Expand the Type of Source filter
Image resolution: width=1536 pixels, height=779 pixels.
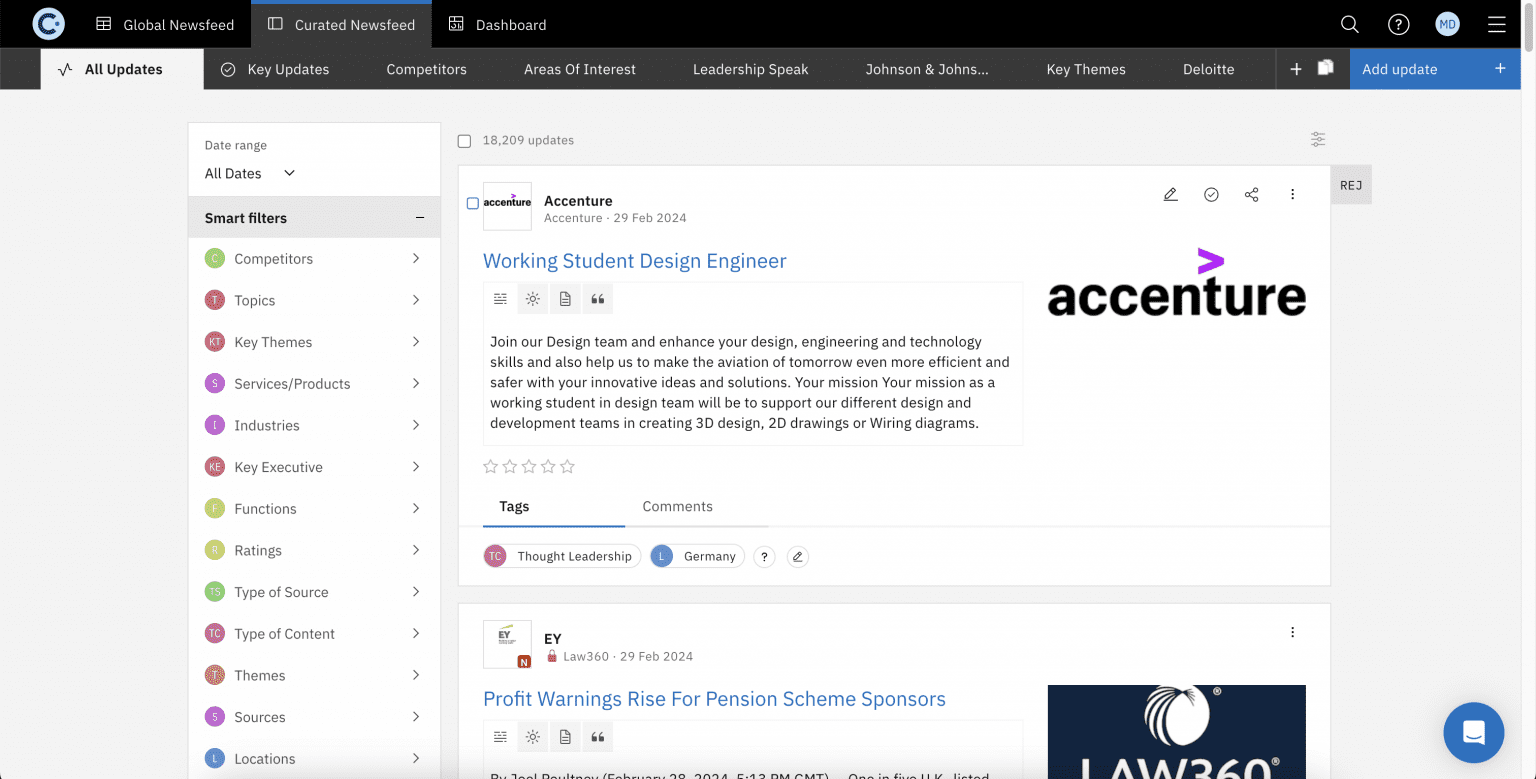(415, 592)
